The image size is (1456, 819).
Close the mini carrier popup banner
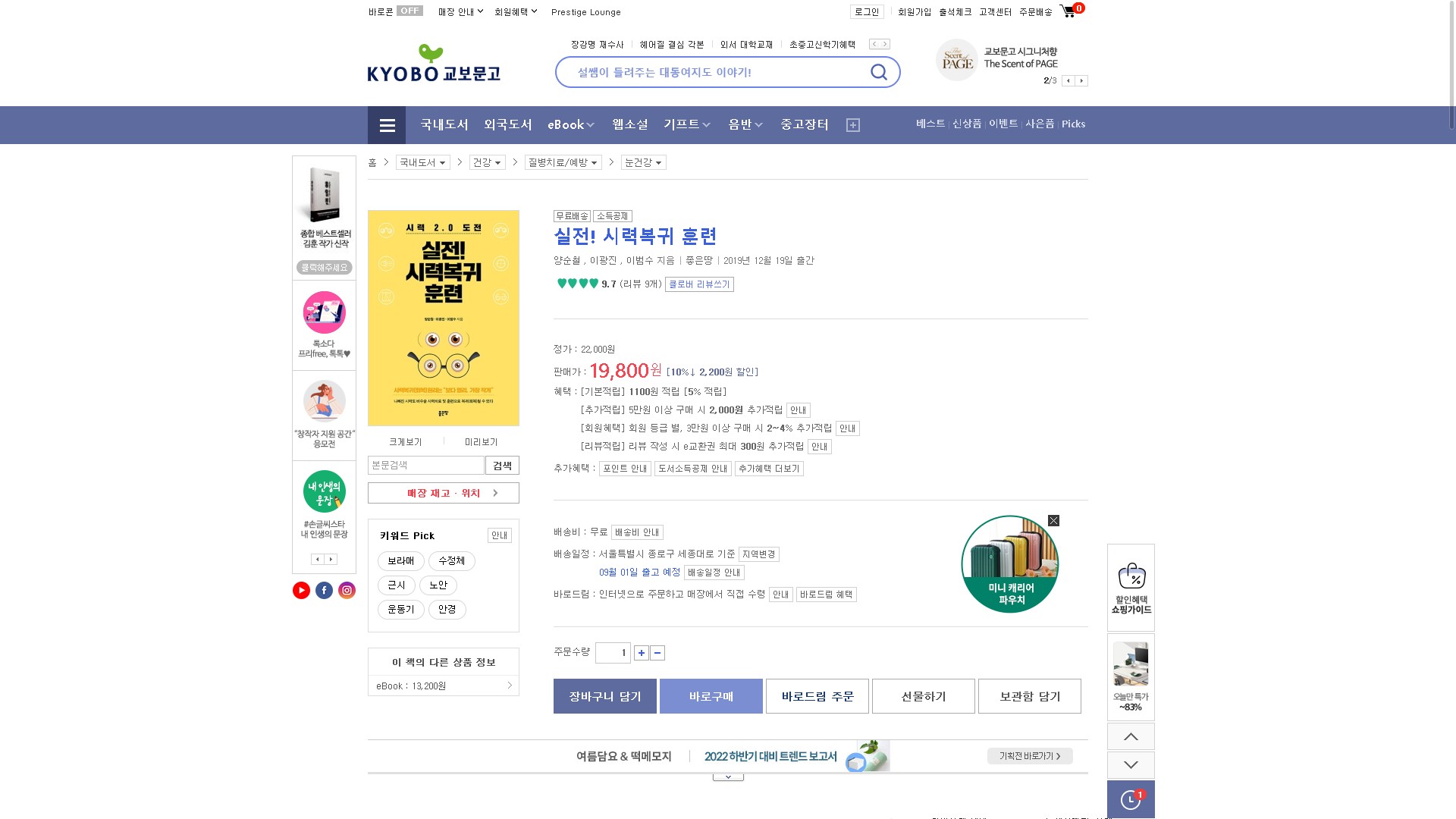pos(1053,521)
